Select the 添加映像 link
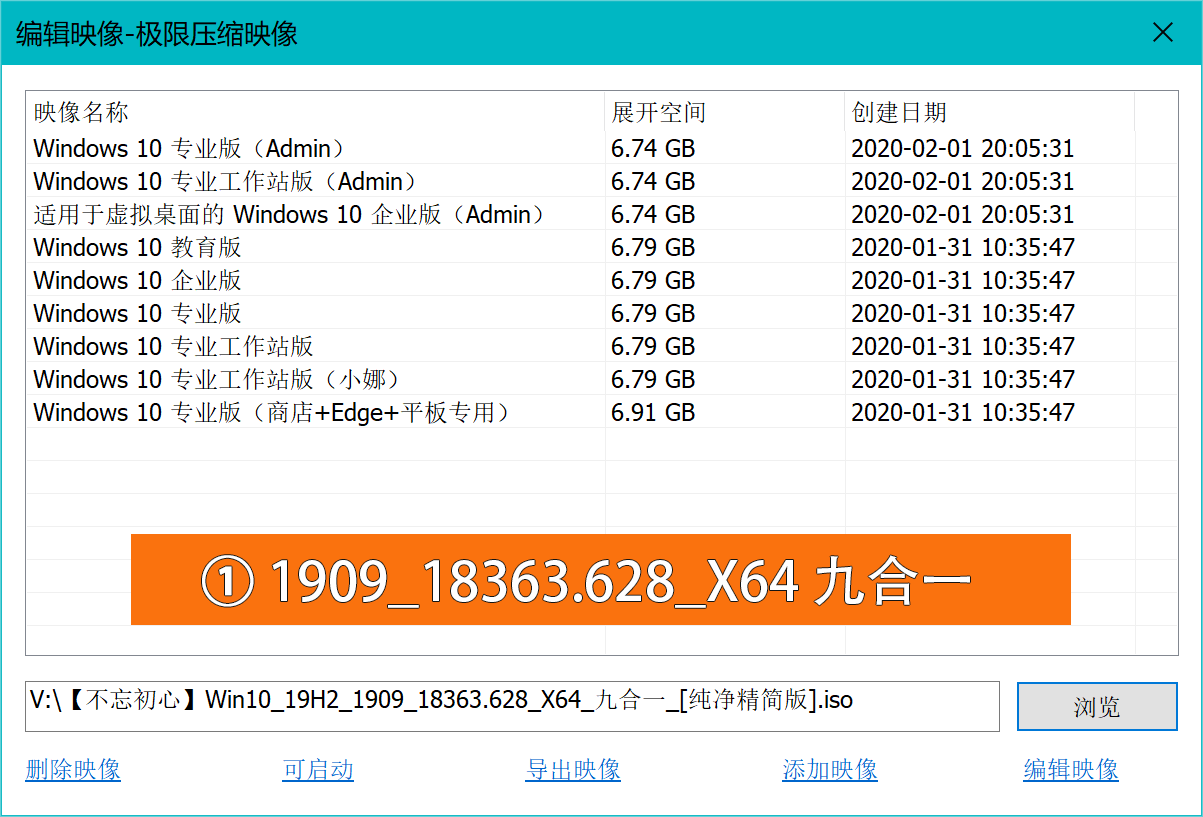1203x817 pixels. [x=830, y=770]
